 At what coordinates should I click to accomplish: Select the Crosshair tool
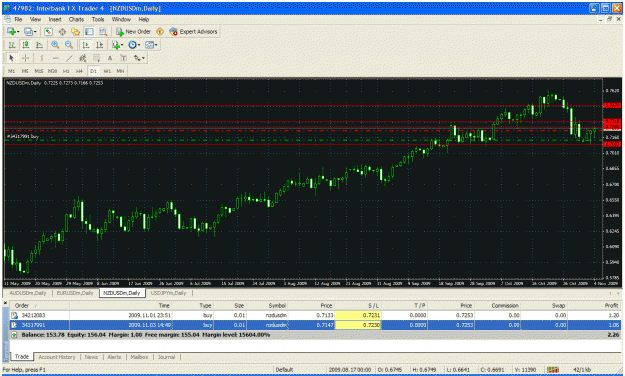pyautogui.click(x=25, y=58)
